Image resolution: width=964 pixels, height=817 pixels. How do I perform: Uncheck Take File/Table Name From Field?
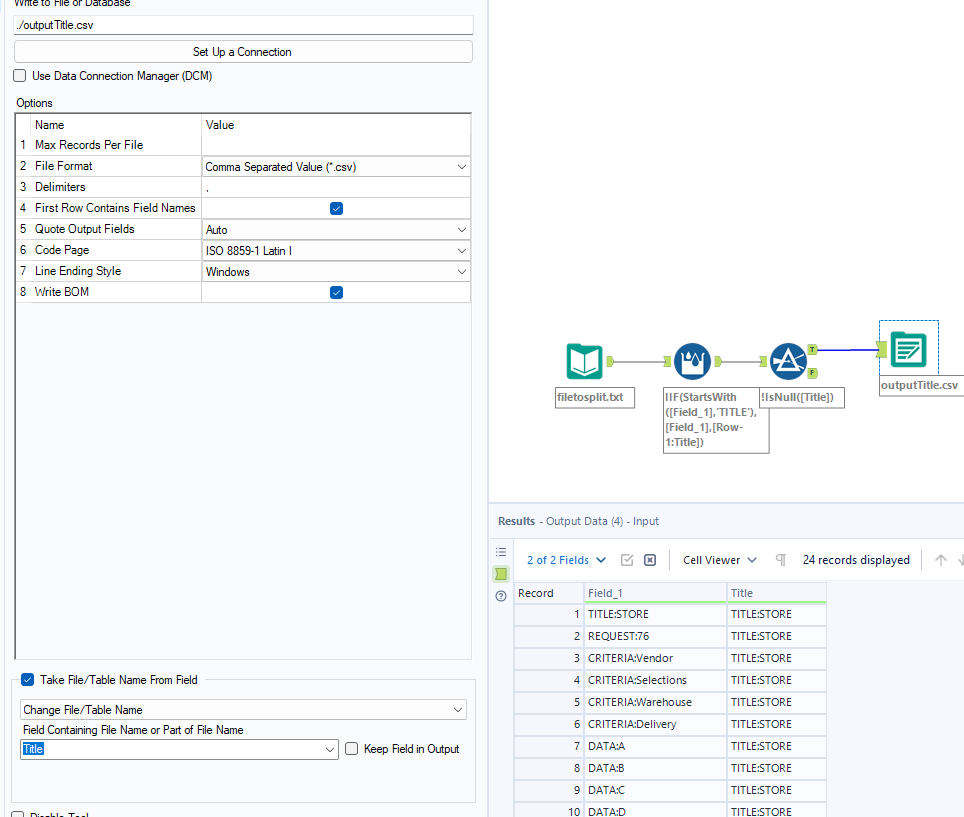(27, 680)
